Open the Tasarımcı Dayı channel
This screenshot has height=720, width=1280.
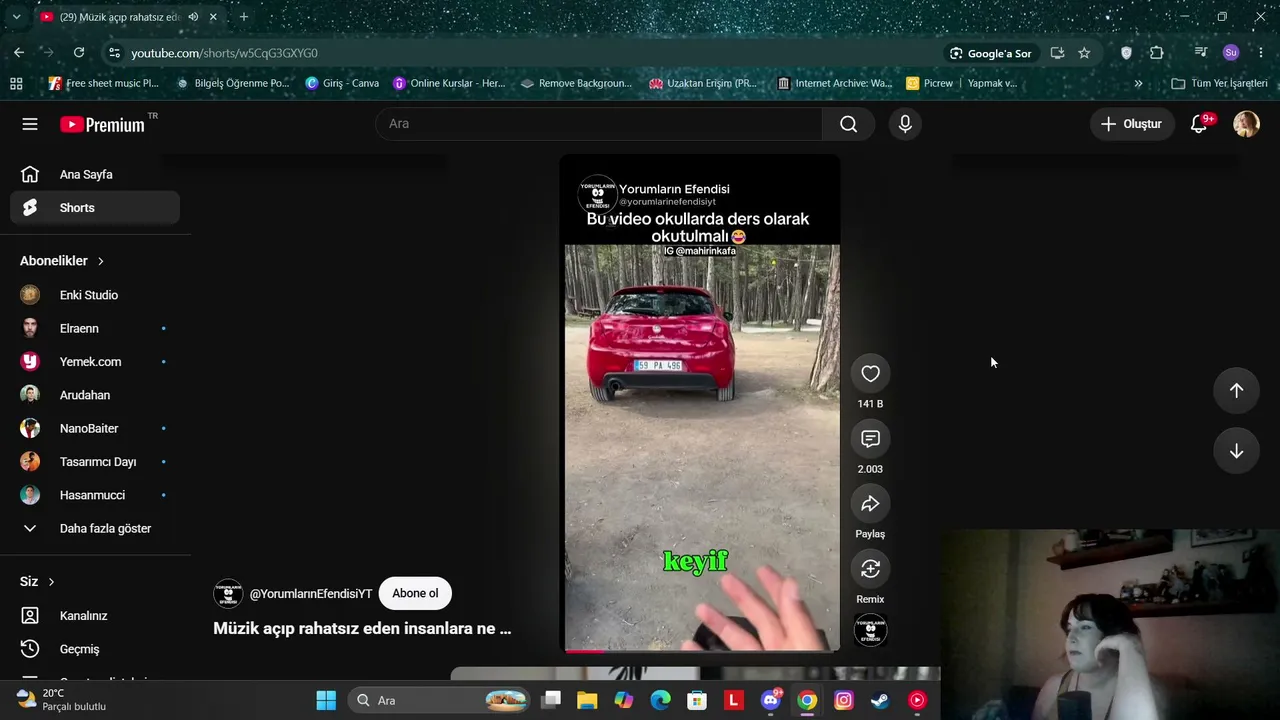95,462
